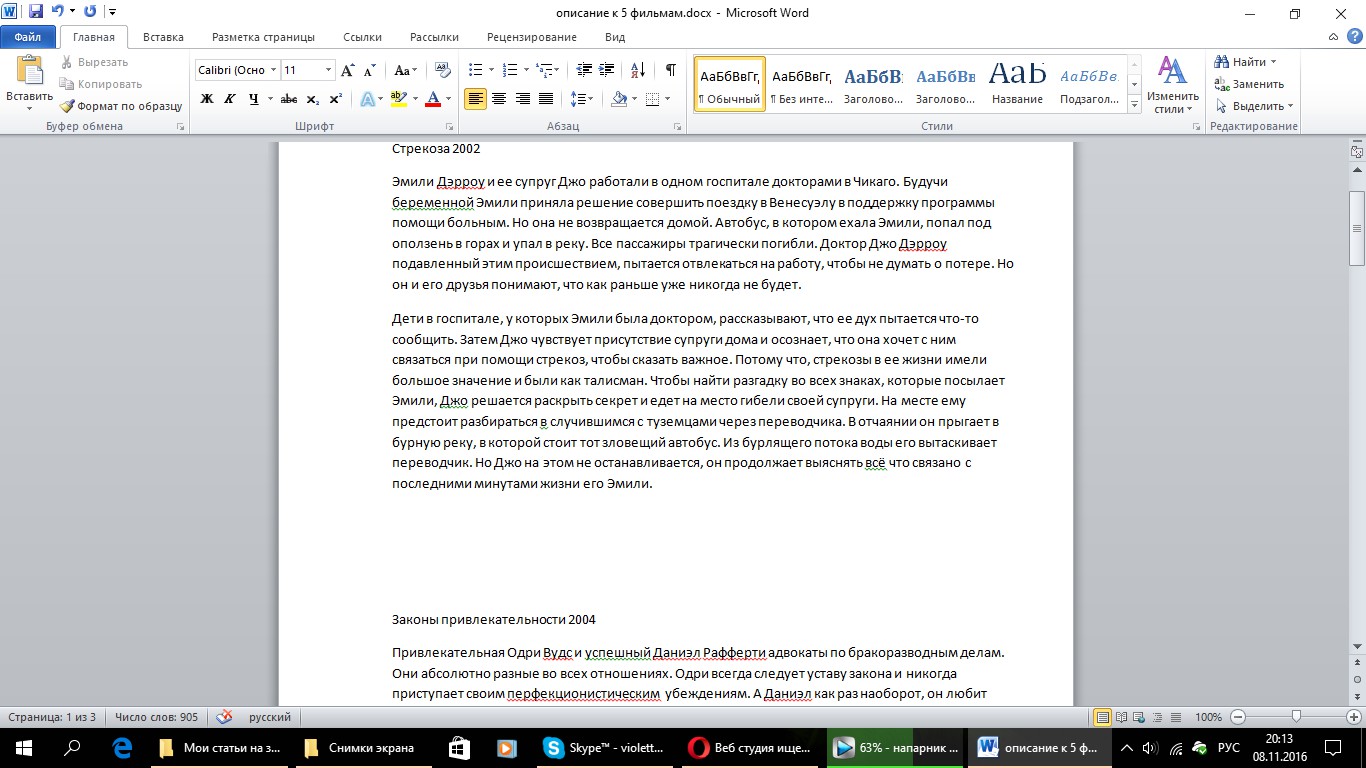Apply the No Spacing (Без инте...) style

tap(802, 84)
